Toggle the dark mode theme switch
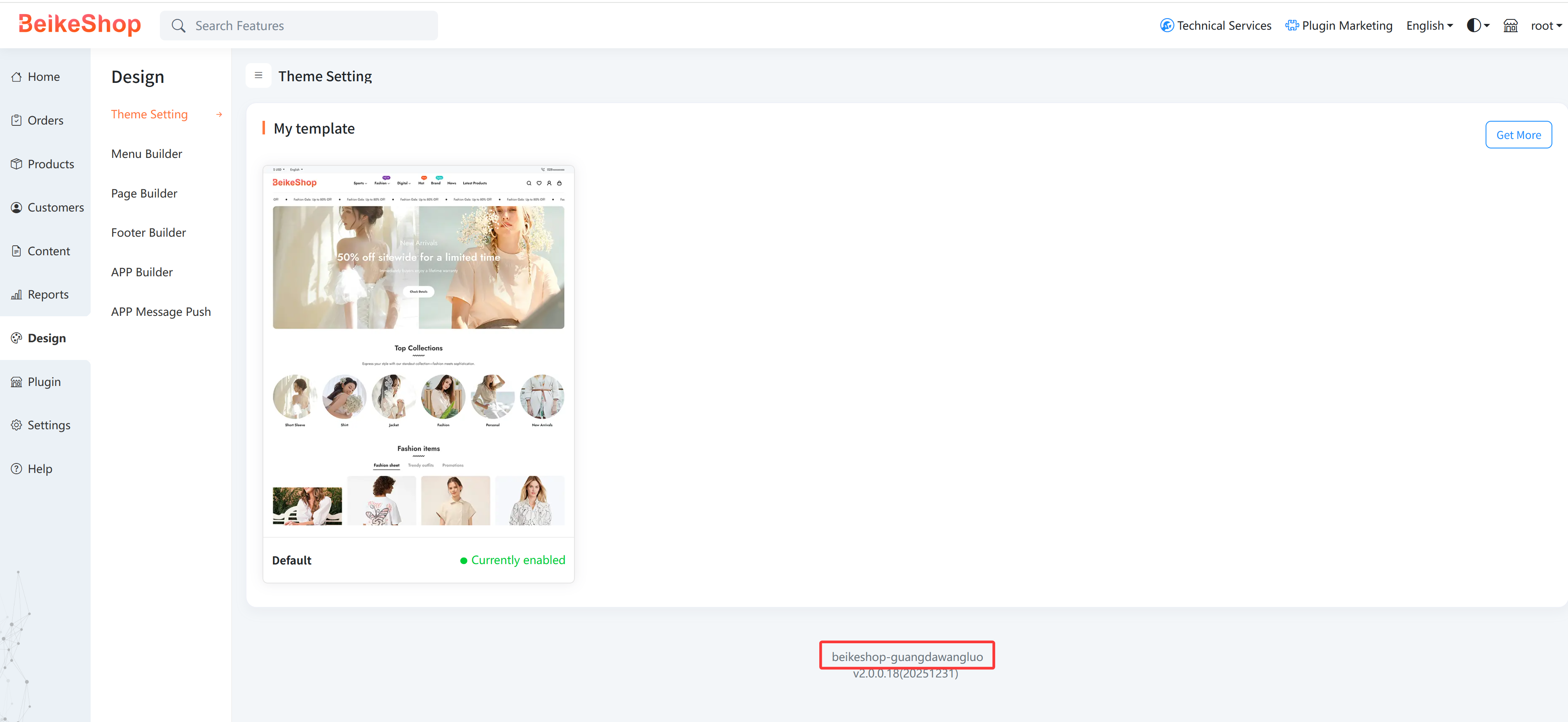 (1474, 25)
